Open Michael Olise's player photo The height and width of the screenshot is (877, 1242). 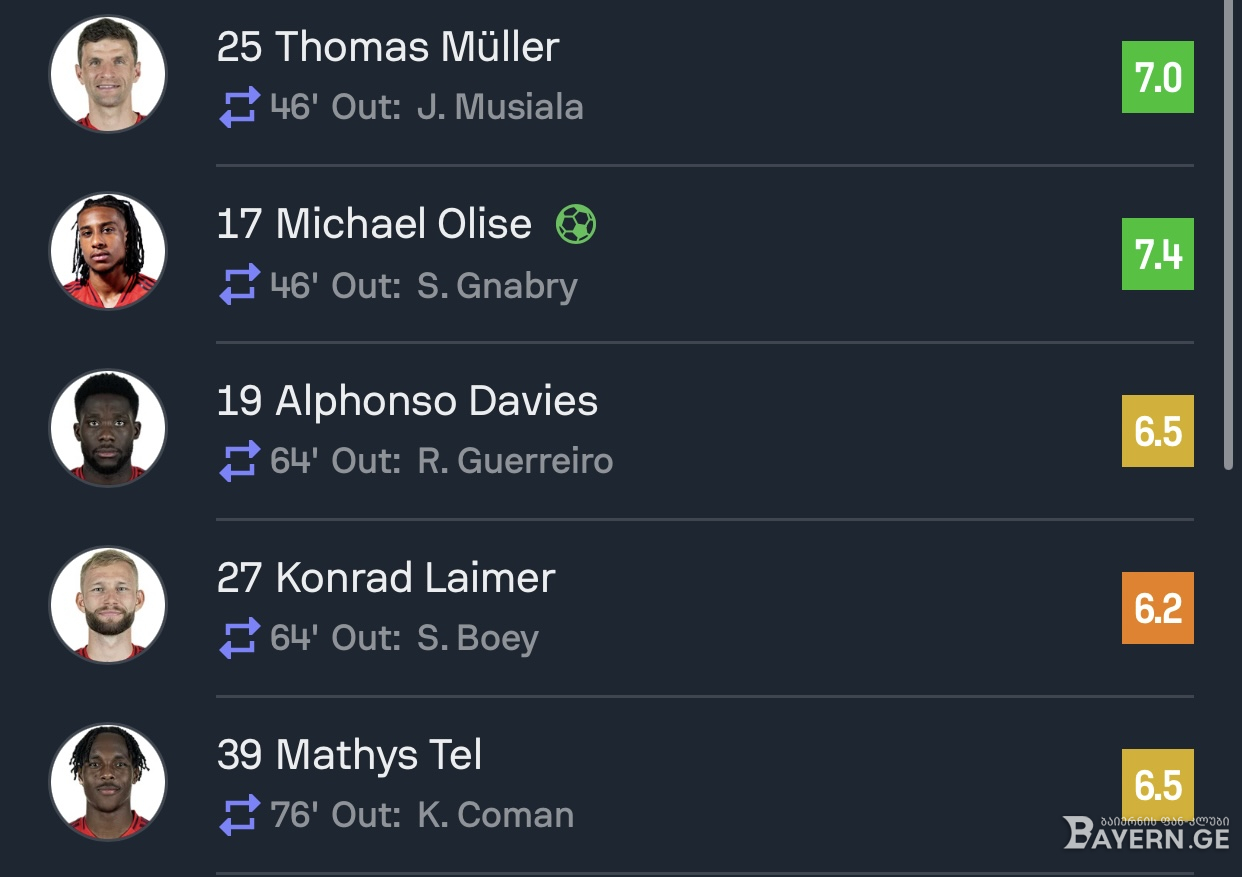tap(108, 251)
